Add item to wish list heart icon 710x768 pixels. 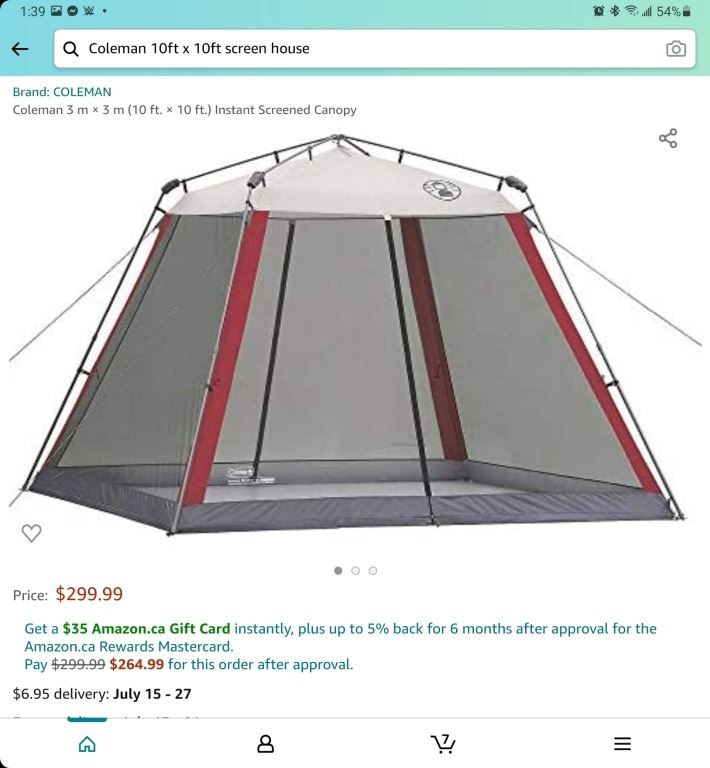point(31,533)
